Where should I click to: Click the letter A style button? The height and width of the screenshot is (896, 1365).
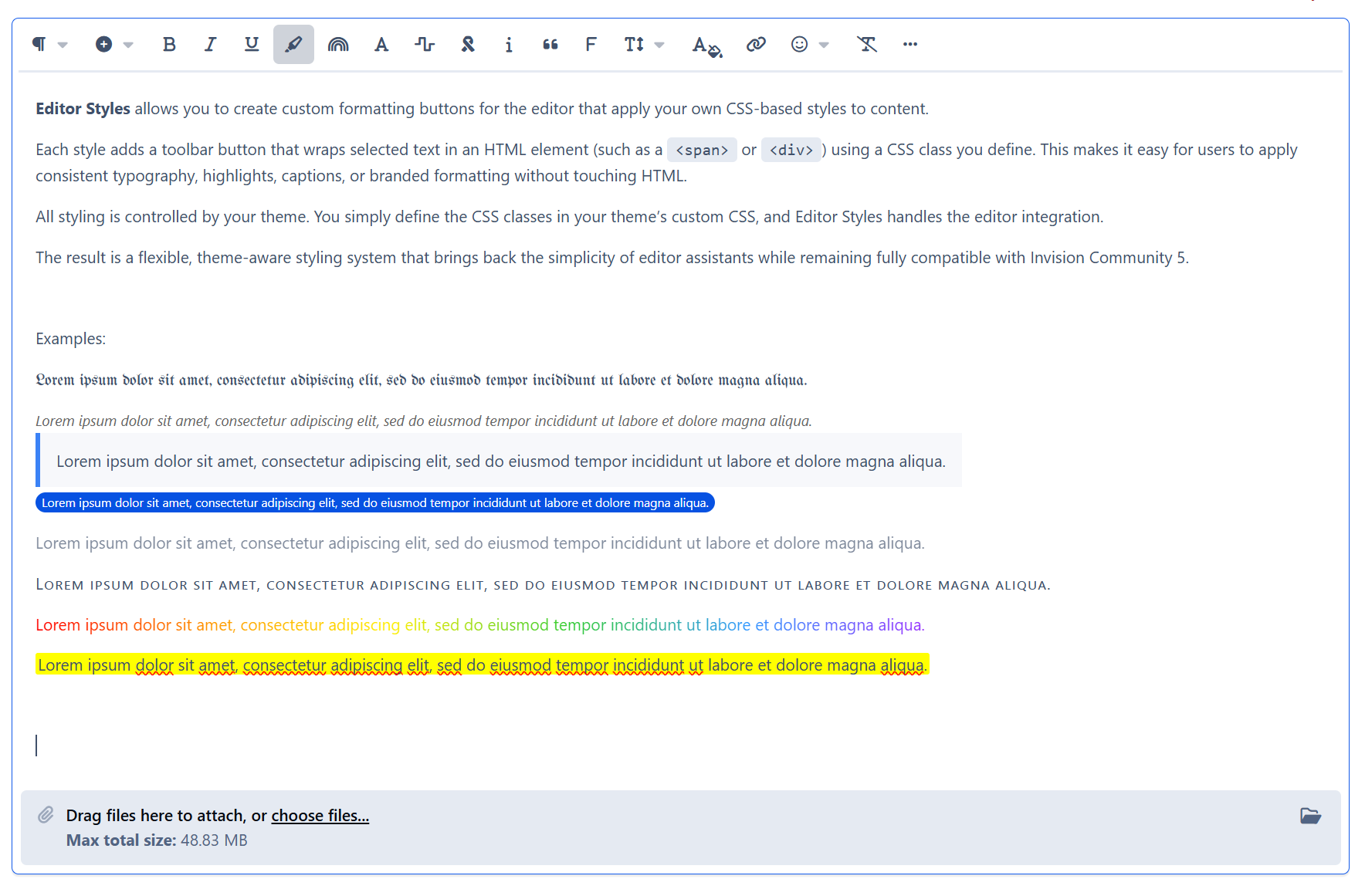point(381,45)
